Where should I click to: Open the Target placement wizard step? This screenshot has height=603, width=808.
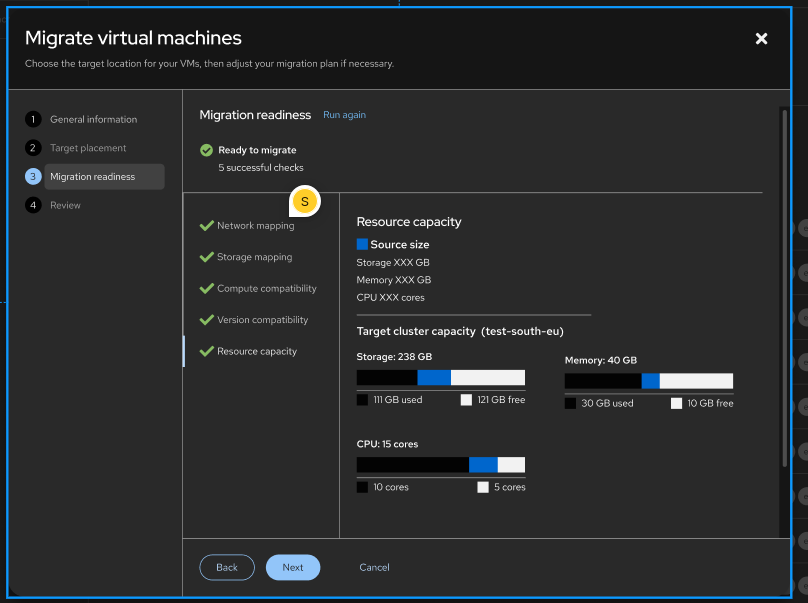88,148
